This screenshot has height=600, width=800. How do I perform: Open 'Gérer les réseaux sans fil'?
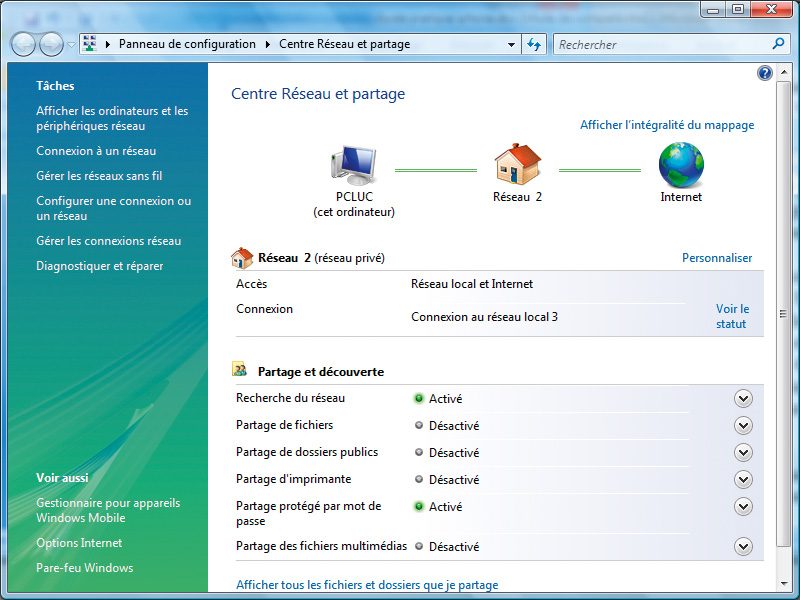click(x=99, y=176)
